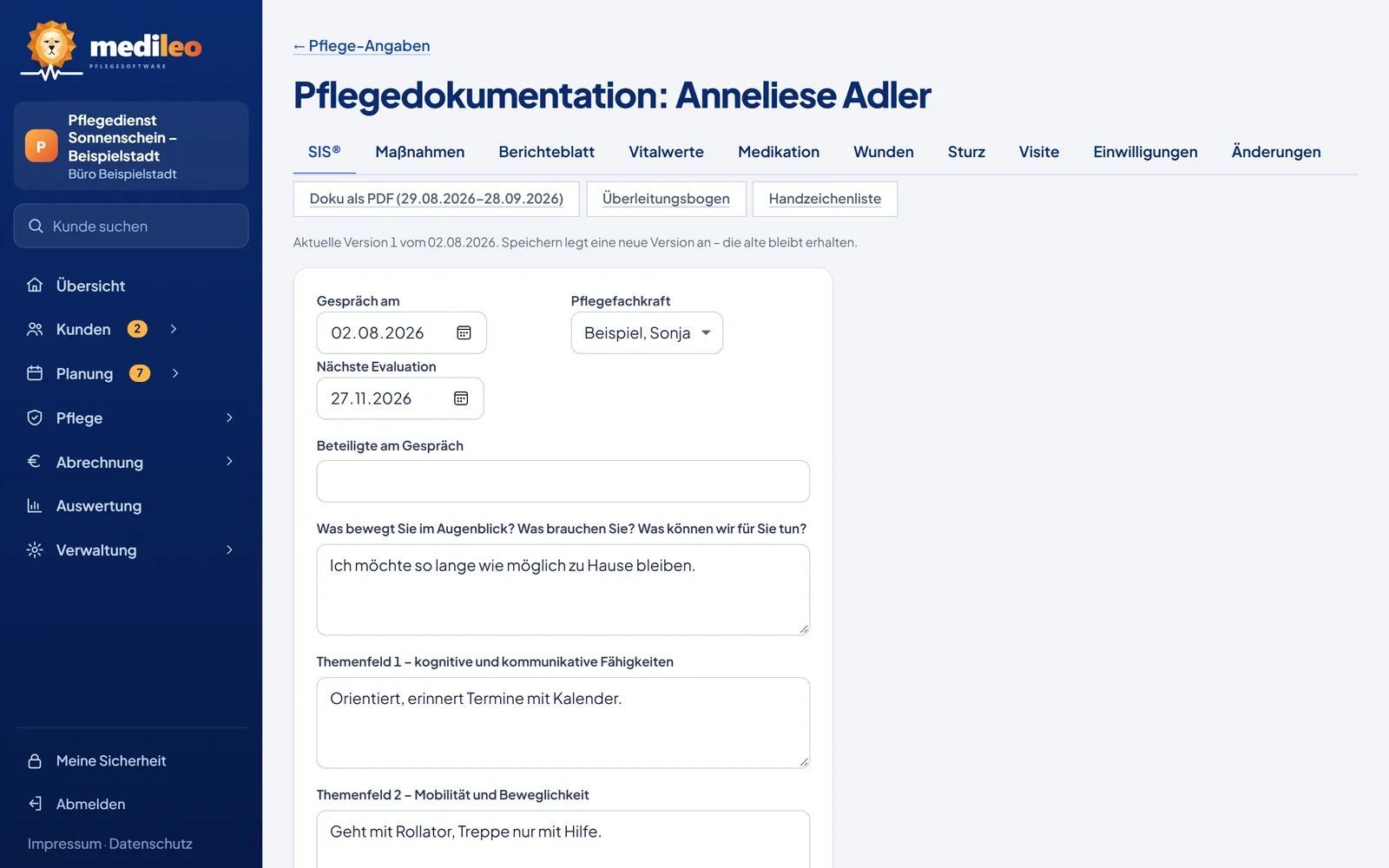Expand the Abrechnung submenu chevron
This screenshot has width=1389, height=868.
point(229,461)
